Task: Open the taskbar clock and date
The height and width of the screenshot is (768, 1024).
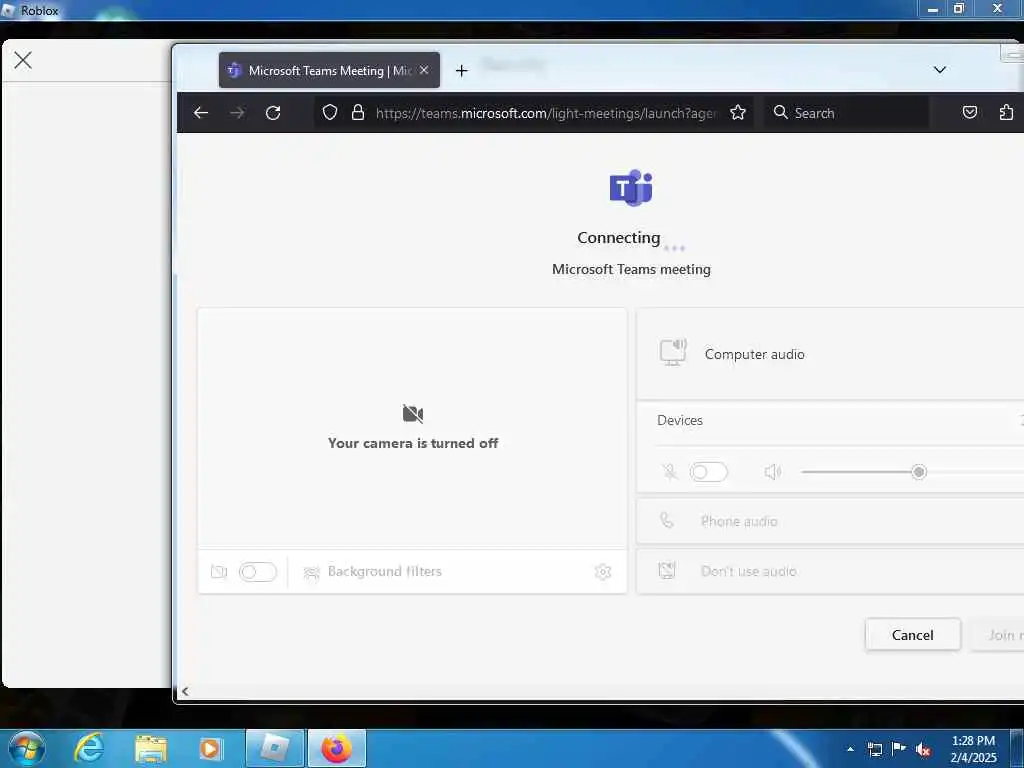Action: 973,749
